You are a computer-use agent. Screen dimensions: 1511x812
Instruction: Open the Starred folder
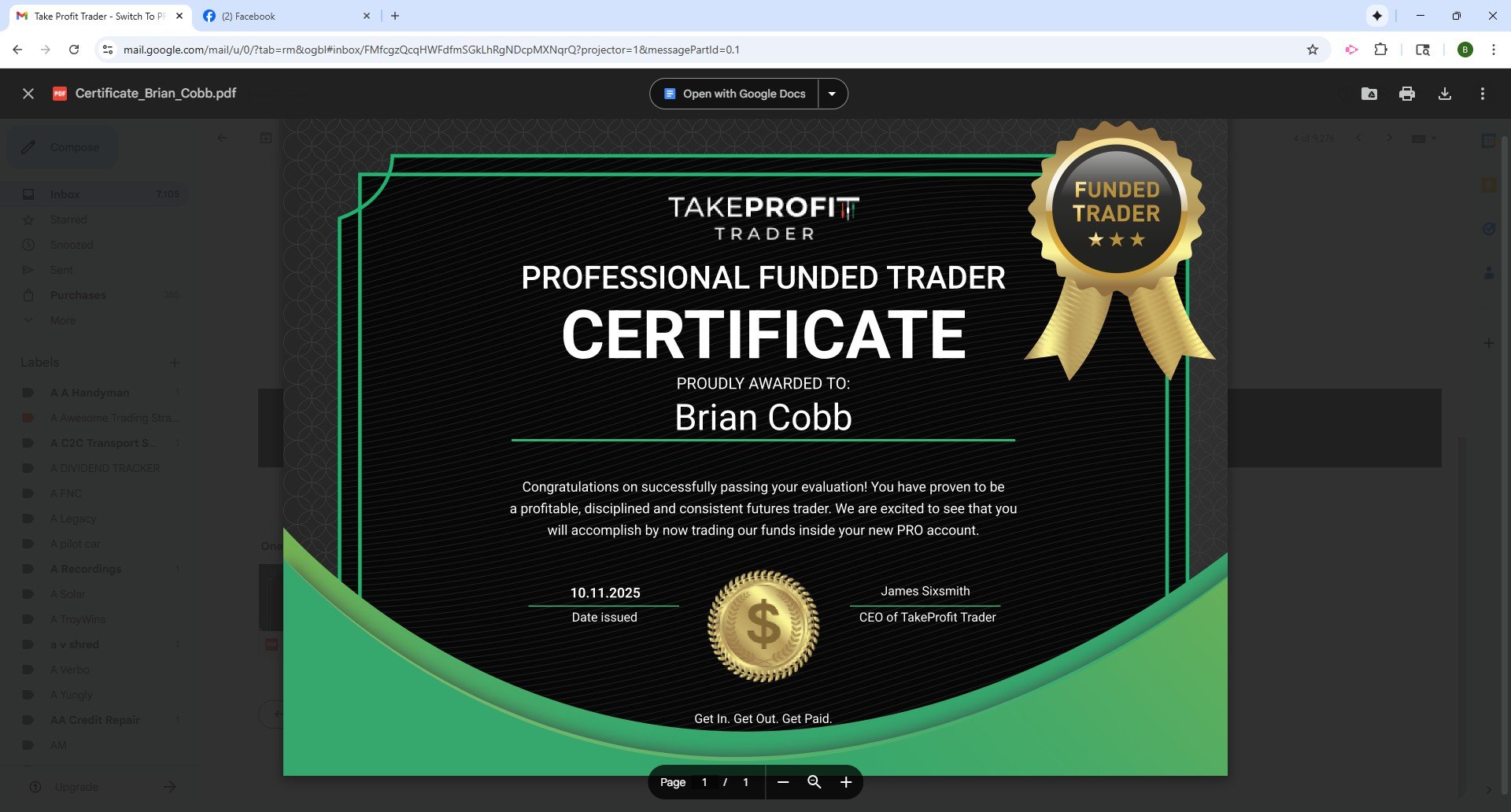click(x=94, y=220)
